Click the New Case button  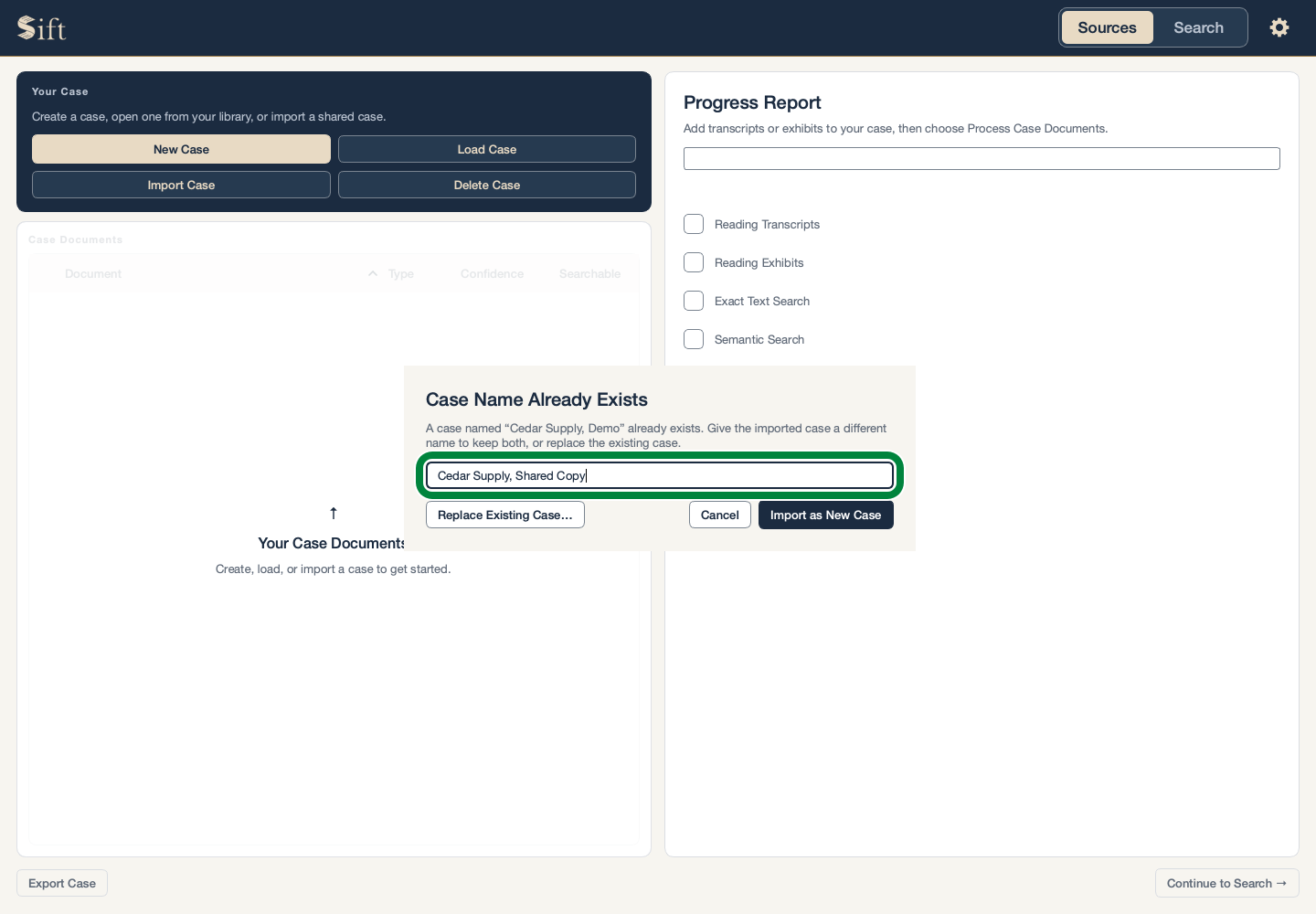click(181, 149)
